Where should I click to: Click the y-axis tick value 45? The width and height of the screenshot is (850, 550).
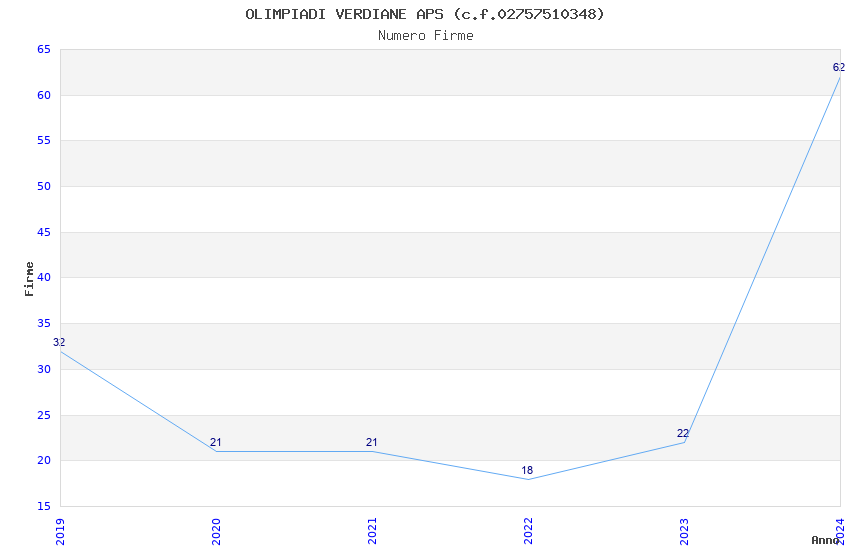(44, 232)
